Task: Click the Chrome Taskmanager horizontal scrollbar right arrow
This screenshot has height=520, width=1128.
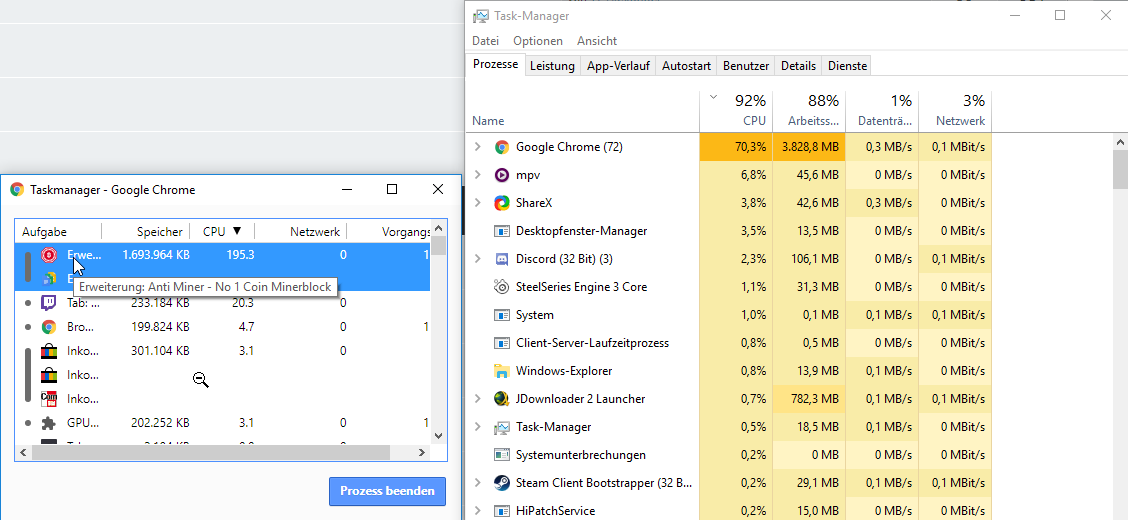Action: (x=422, y=452)
